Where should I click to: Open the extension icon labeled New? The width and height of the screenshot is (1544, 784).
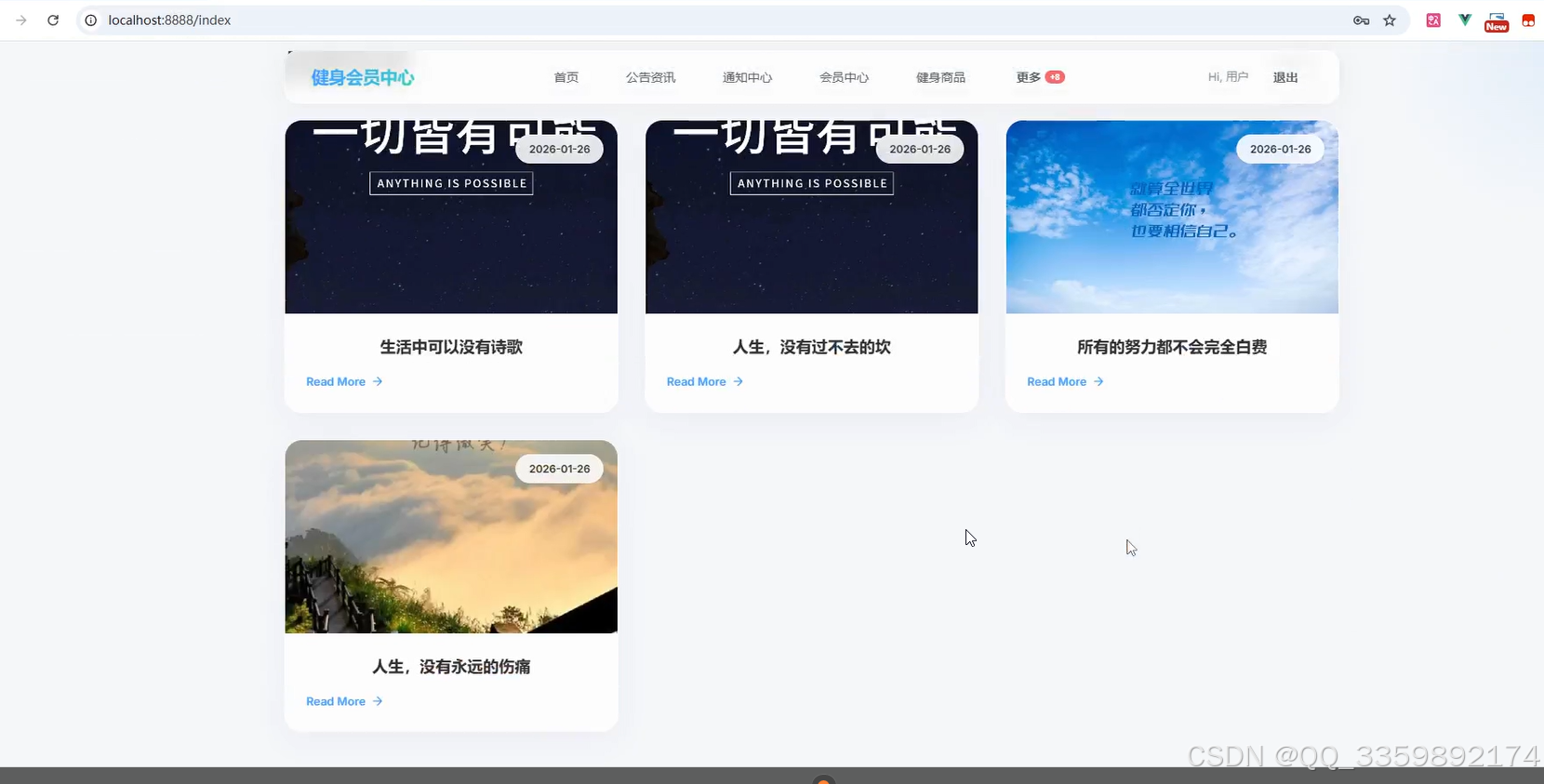[x=1497, y=21]
